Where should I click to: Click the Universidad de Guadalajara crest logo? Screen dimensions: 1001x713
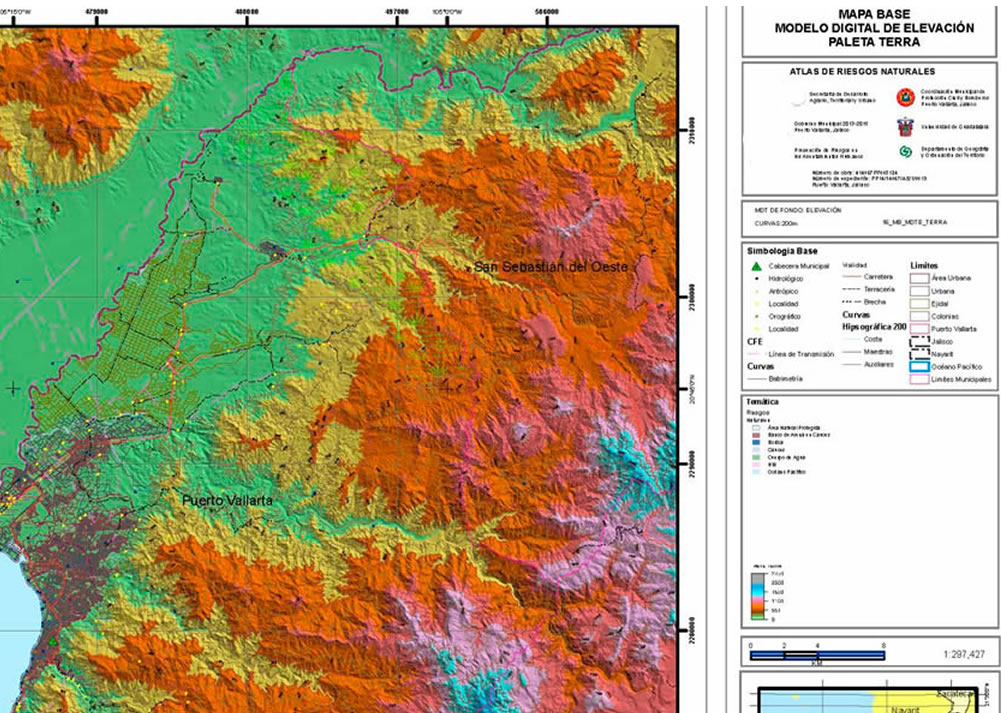[906, 126]
